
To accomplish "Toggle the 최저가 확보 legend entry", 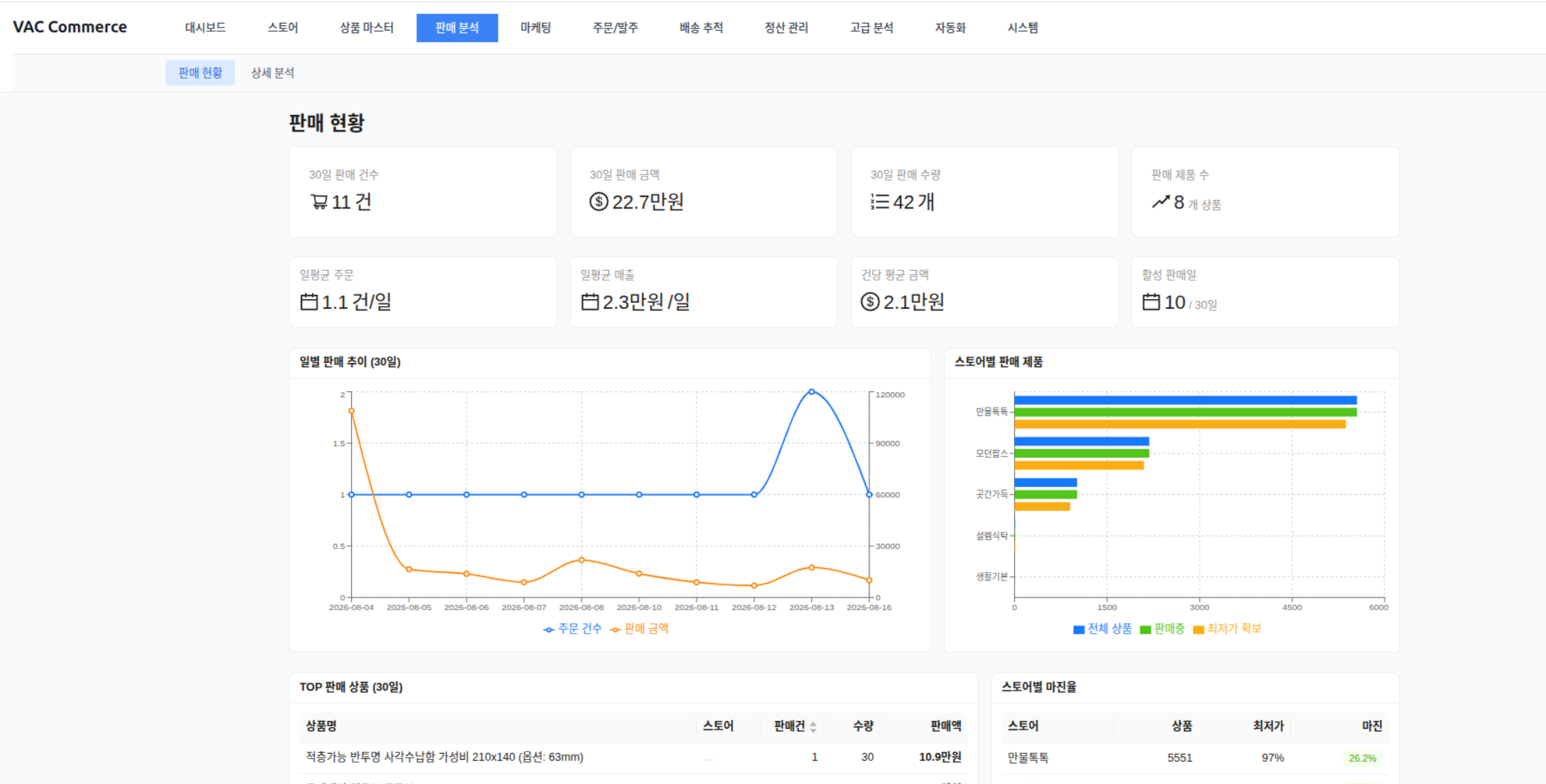I will click(1228, 629).
